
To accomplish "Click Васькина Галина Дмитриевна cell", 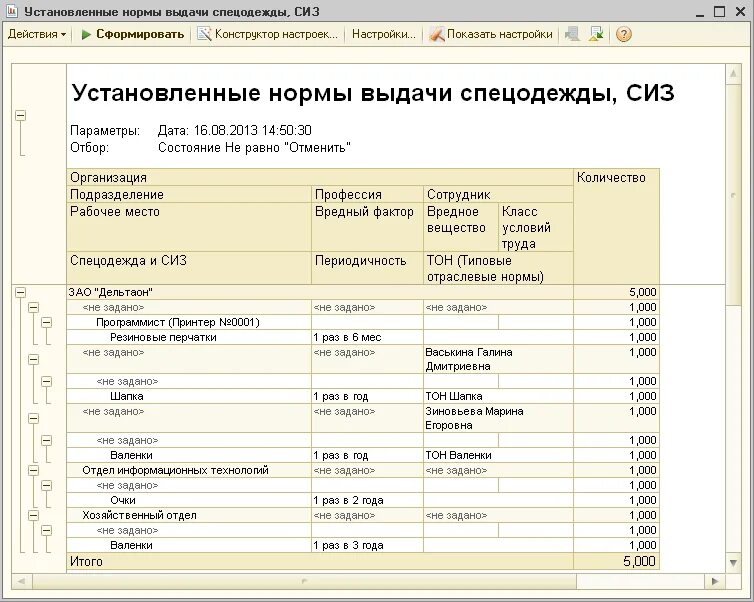I will click(x=498, y=359).
